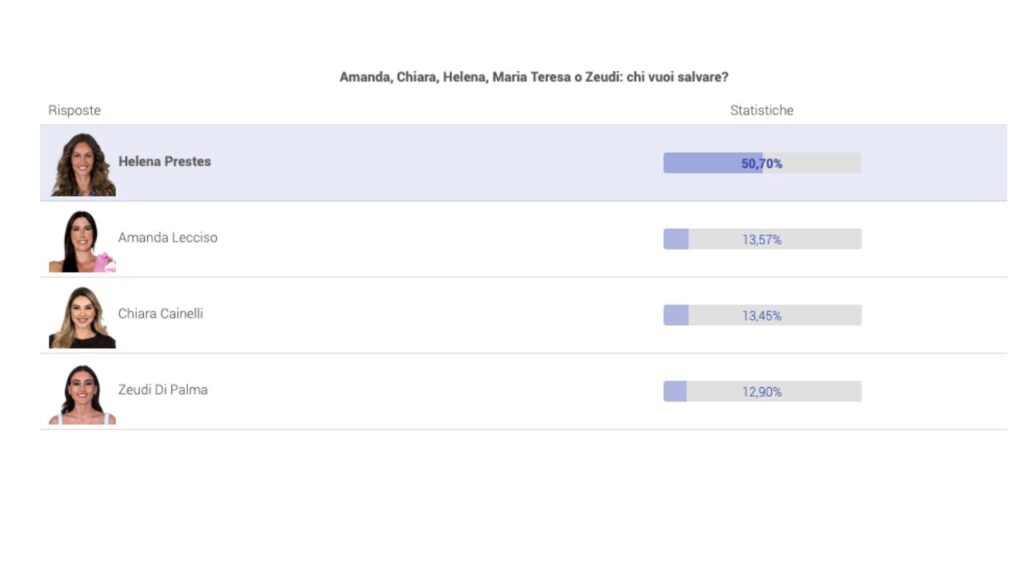
Task: Select the Zeudi Di Palma name label
Action: pos(163,390)
